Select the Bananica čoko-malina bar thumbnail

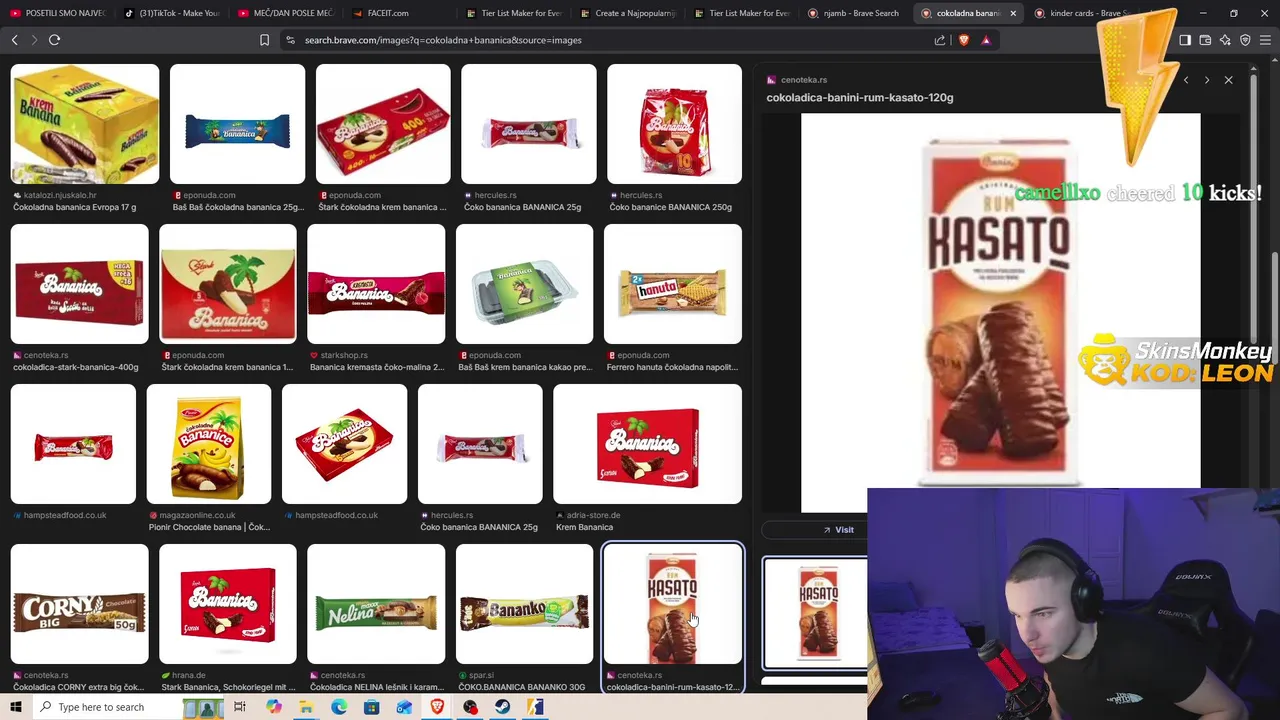(376, 284)
